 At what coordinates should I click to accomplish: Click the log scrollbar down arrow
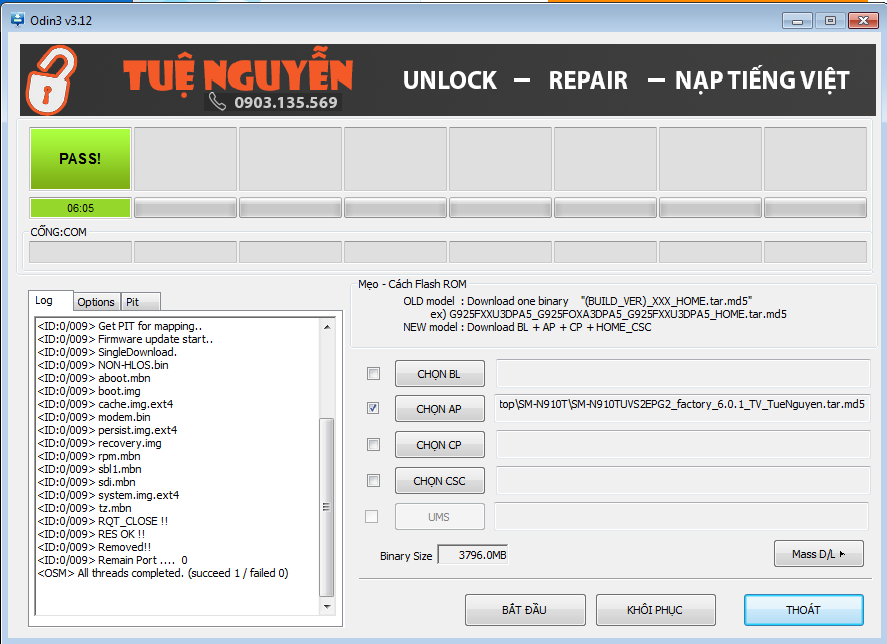(327, 607)
